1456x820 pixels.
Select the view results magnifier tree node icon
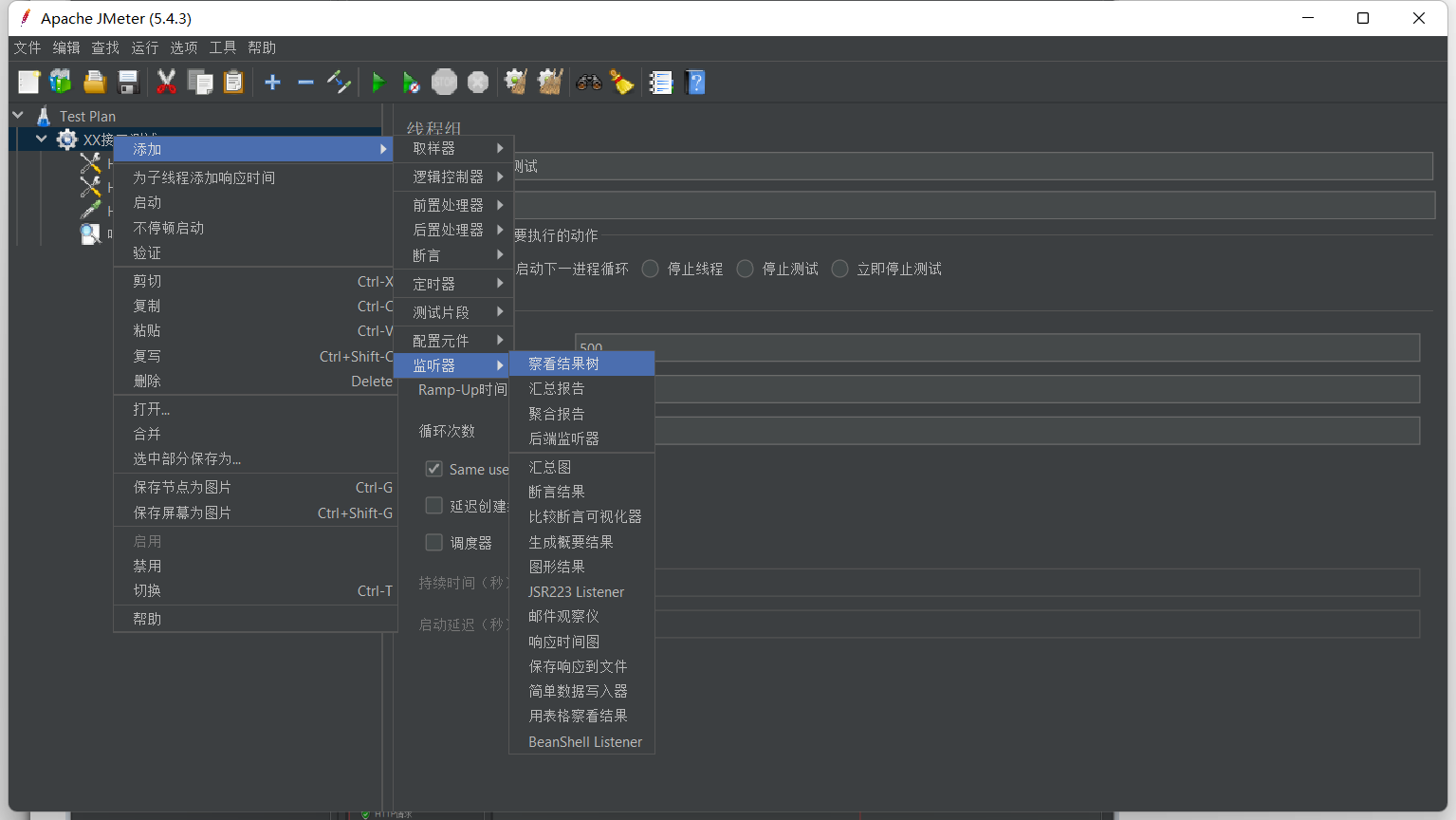pyautogui.click(x=90, y=233)
